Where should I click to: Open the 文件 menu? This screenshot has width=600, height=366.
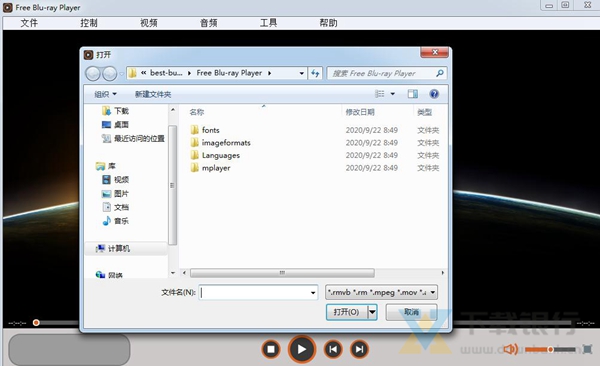tap(29, 23)
